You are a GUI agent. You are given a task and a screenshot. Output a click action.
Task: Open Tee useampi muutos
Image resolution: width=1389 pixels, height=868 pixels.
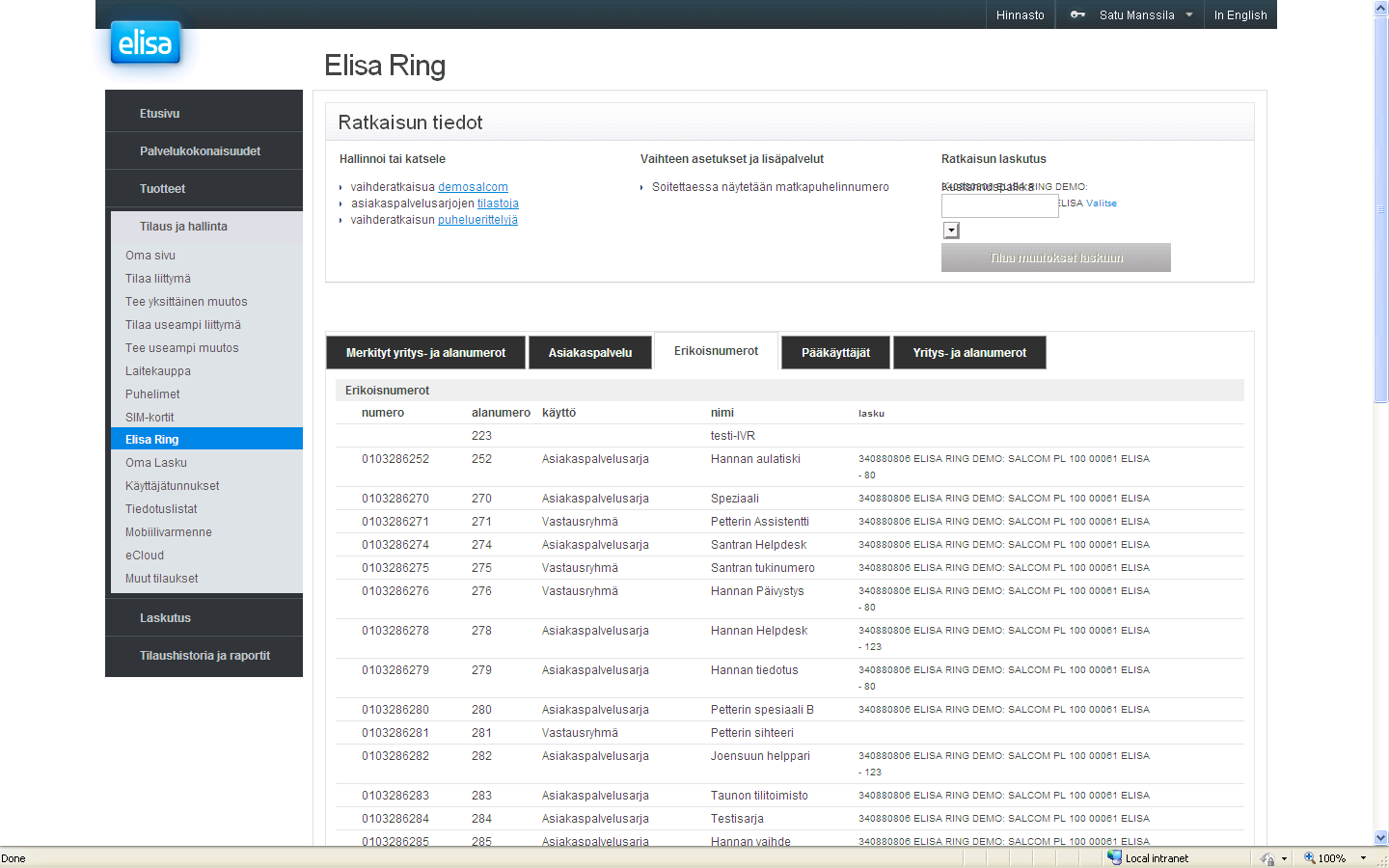tap(181, 347)
